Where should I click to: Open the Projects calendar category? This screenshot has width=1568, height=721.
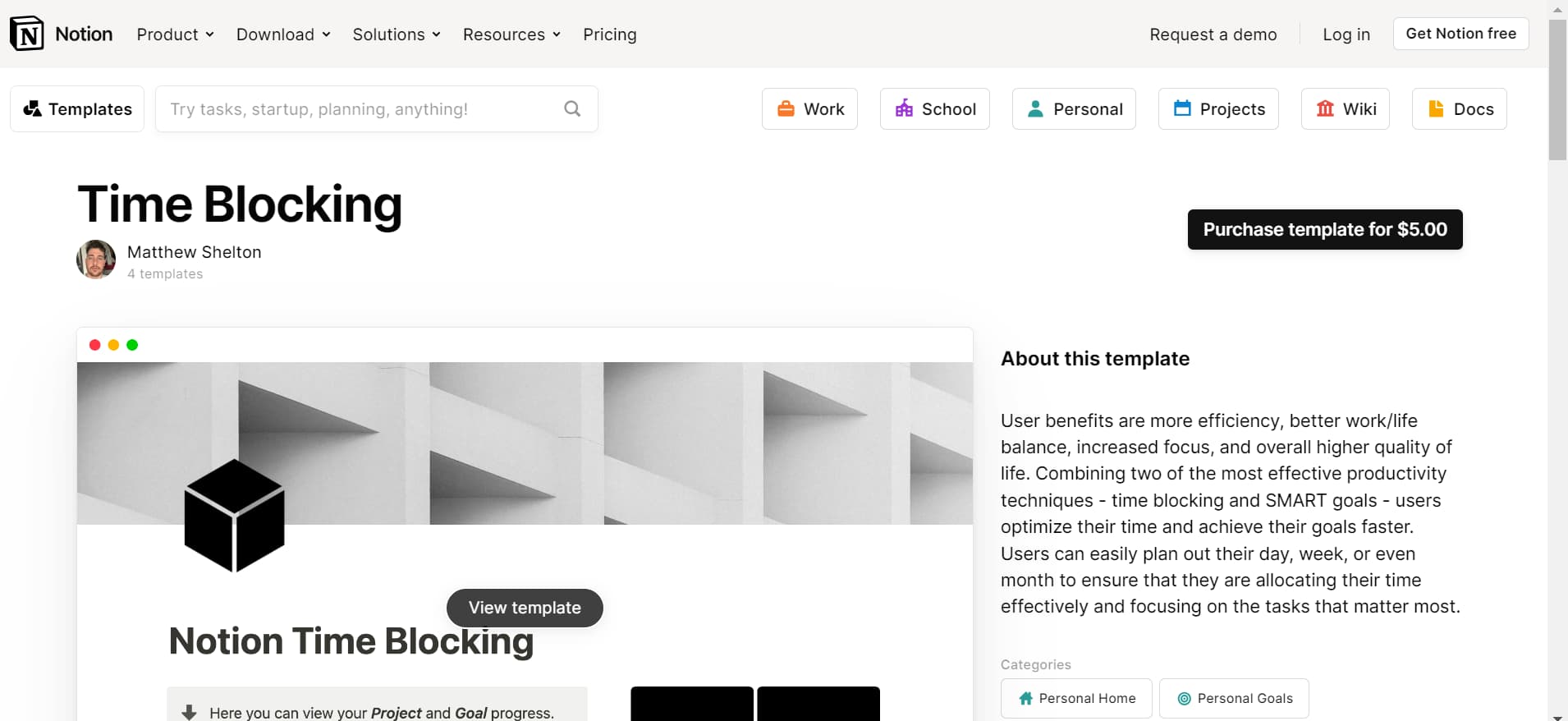(x=1218, y=109)
